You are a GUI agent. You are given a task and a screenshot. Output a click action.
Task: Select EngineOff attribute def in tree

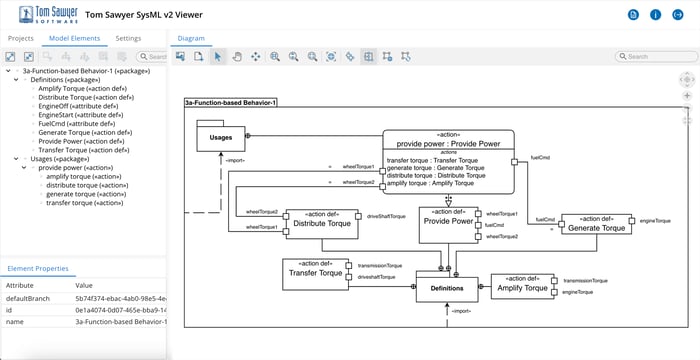click(78, 106)
